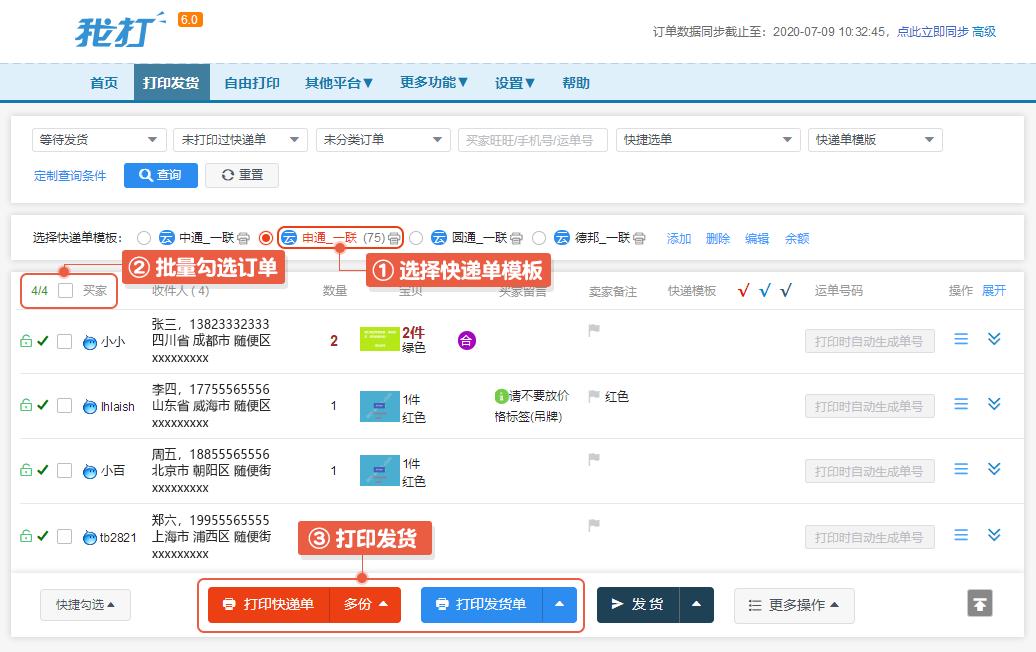Click the printer icon next to 中通_一联 template

click(x=241, y=238)
